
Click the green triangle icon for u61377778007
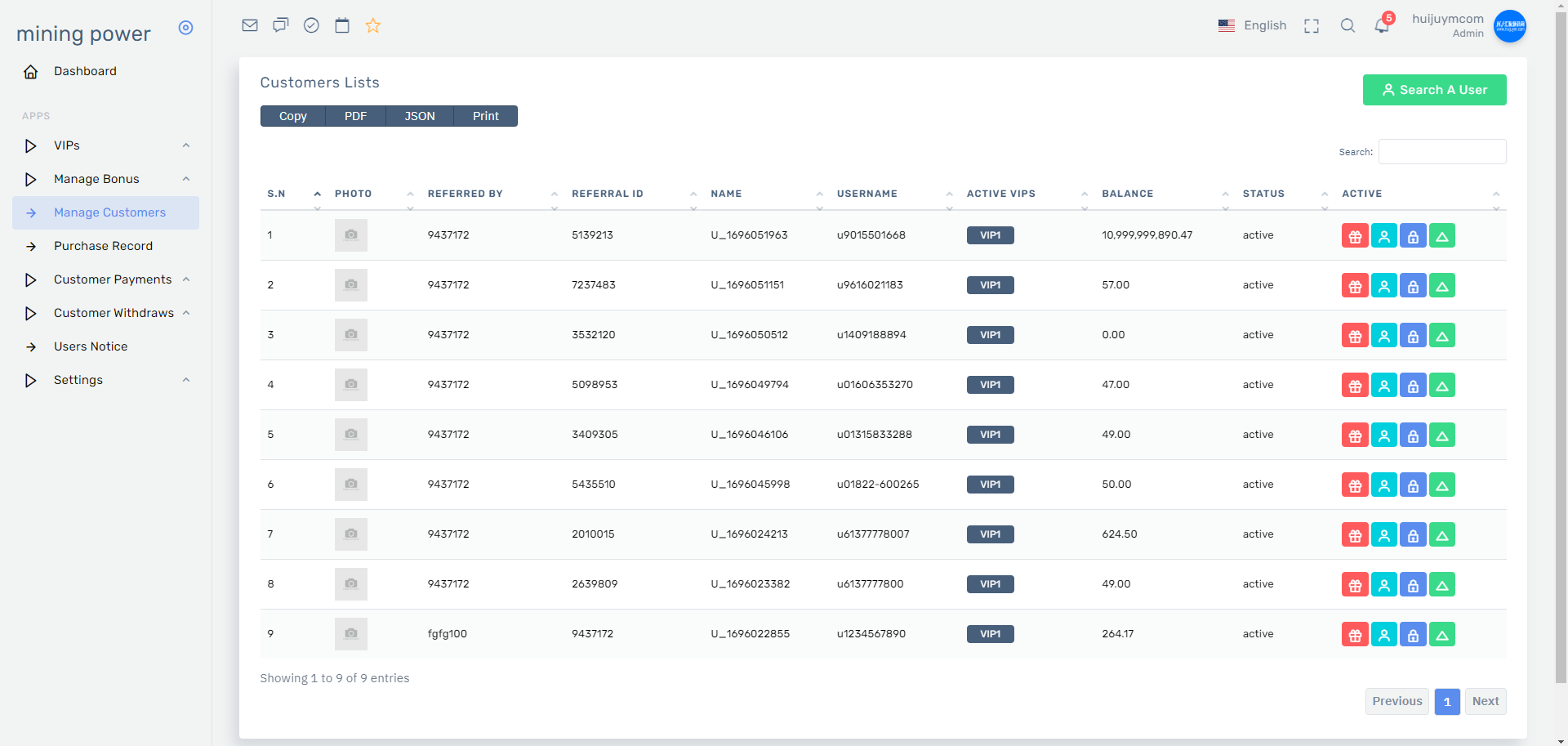point(1442,535)
